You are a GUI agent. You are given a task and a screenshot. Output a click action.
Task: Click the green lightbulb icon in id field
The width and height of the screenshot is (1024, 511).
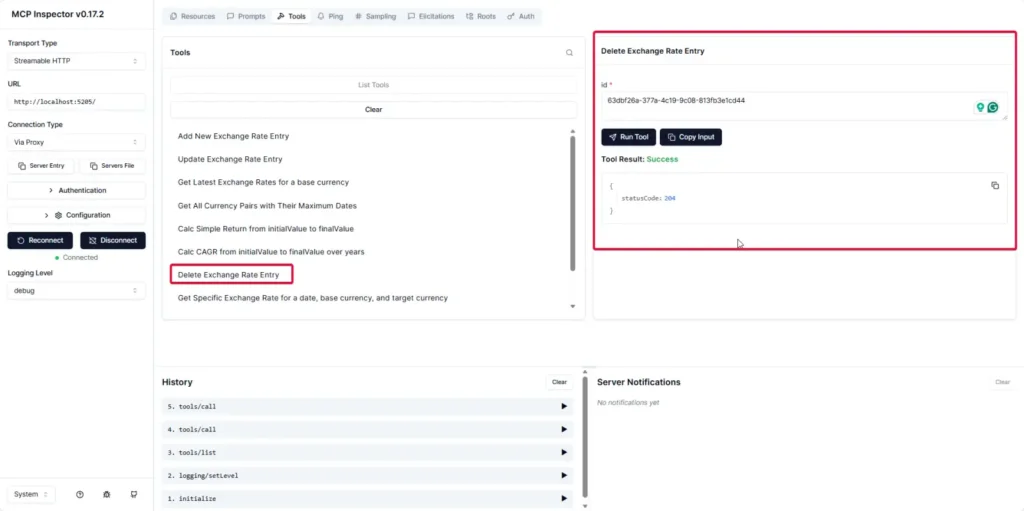point(980,108)
